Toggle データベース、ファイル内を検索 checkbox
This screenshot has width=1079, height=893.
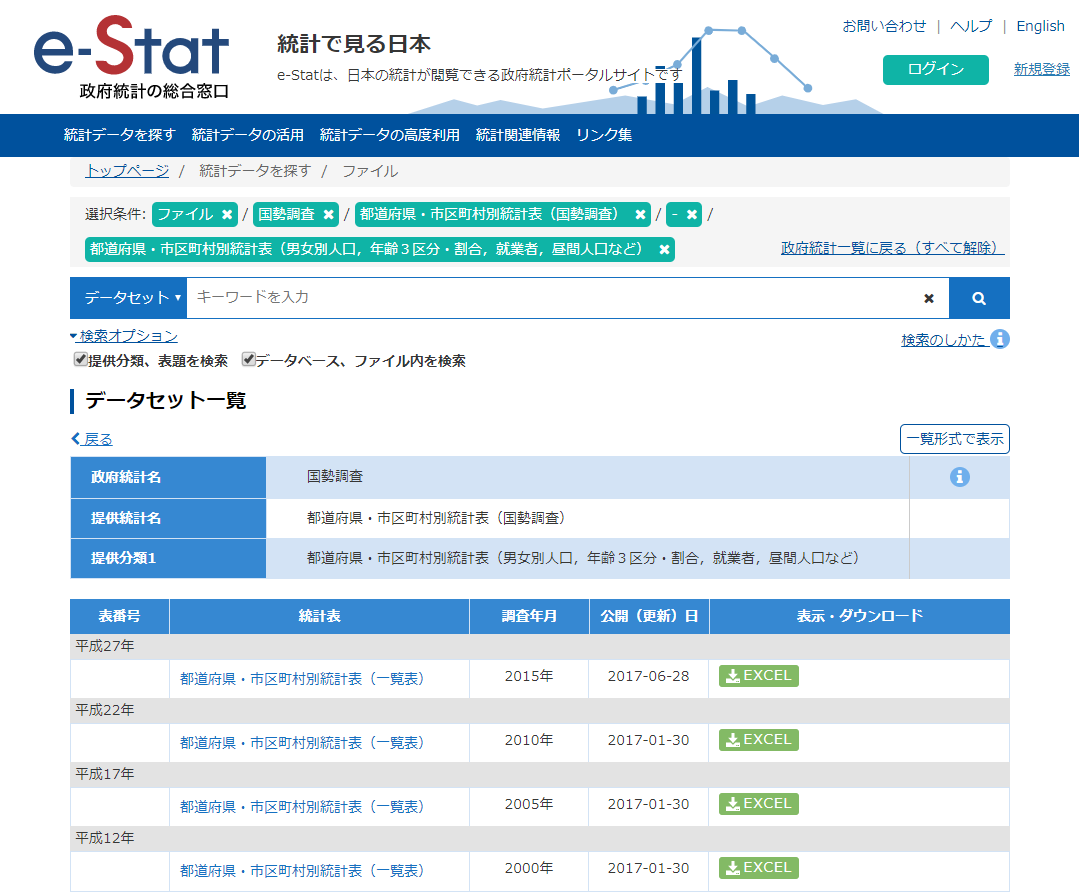[x=248, y=360]
